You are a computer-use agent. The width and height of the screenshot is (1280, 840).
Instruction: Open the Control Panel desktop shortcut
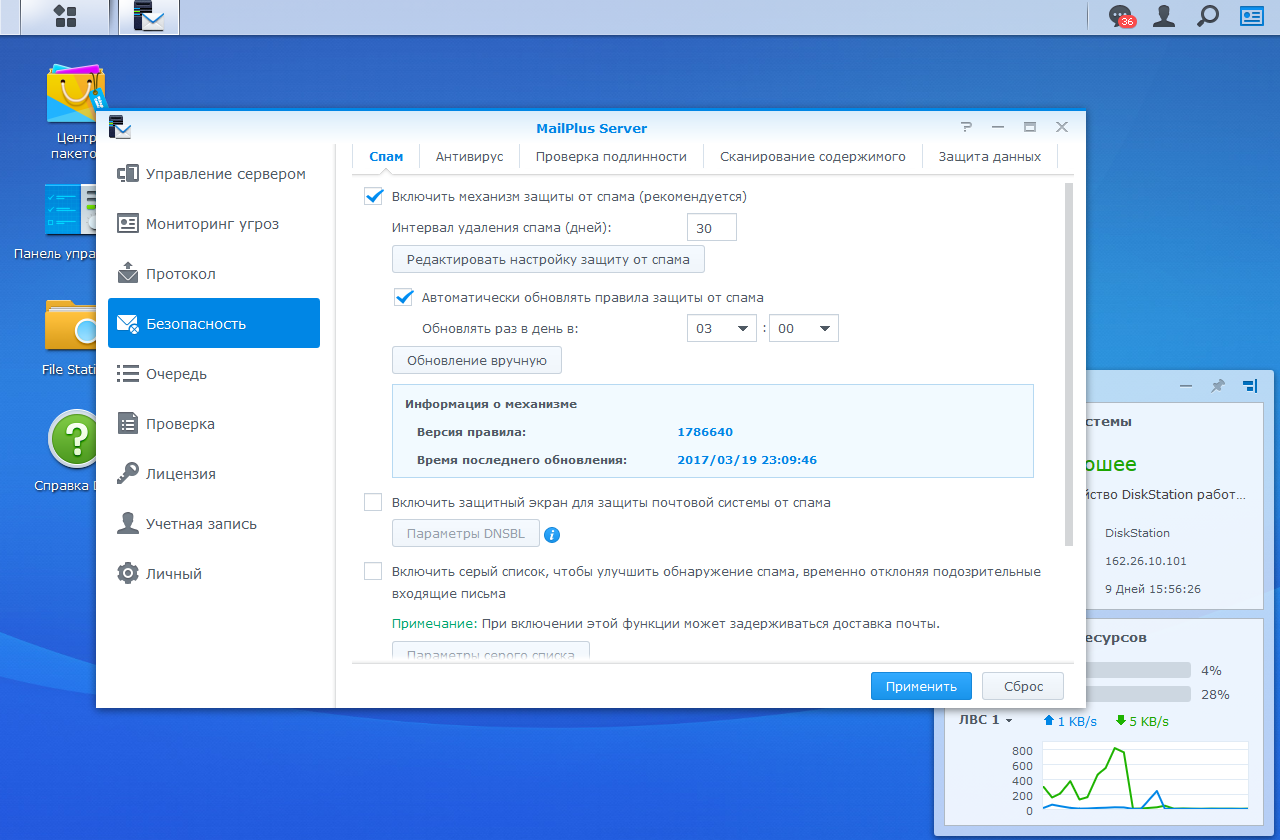point(68,221)
